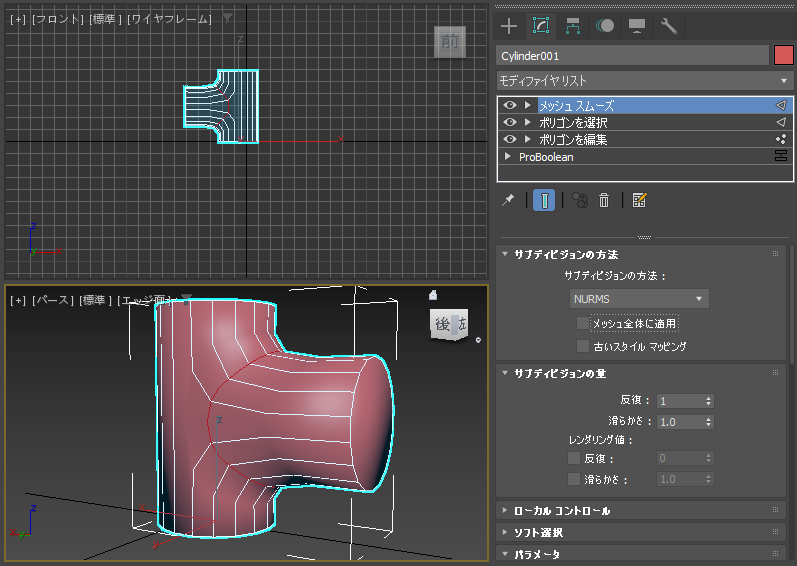Click the ローカル コントロール rollout grip handle

pos(775,510)
